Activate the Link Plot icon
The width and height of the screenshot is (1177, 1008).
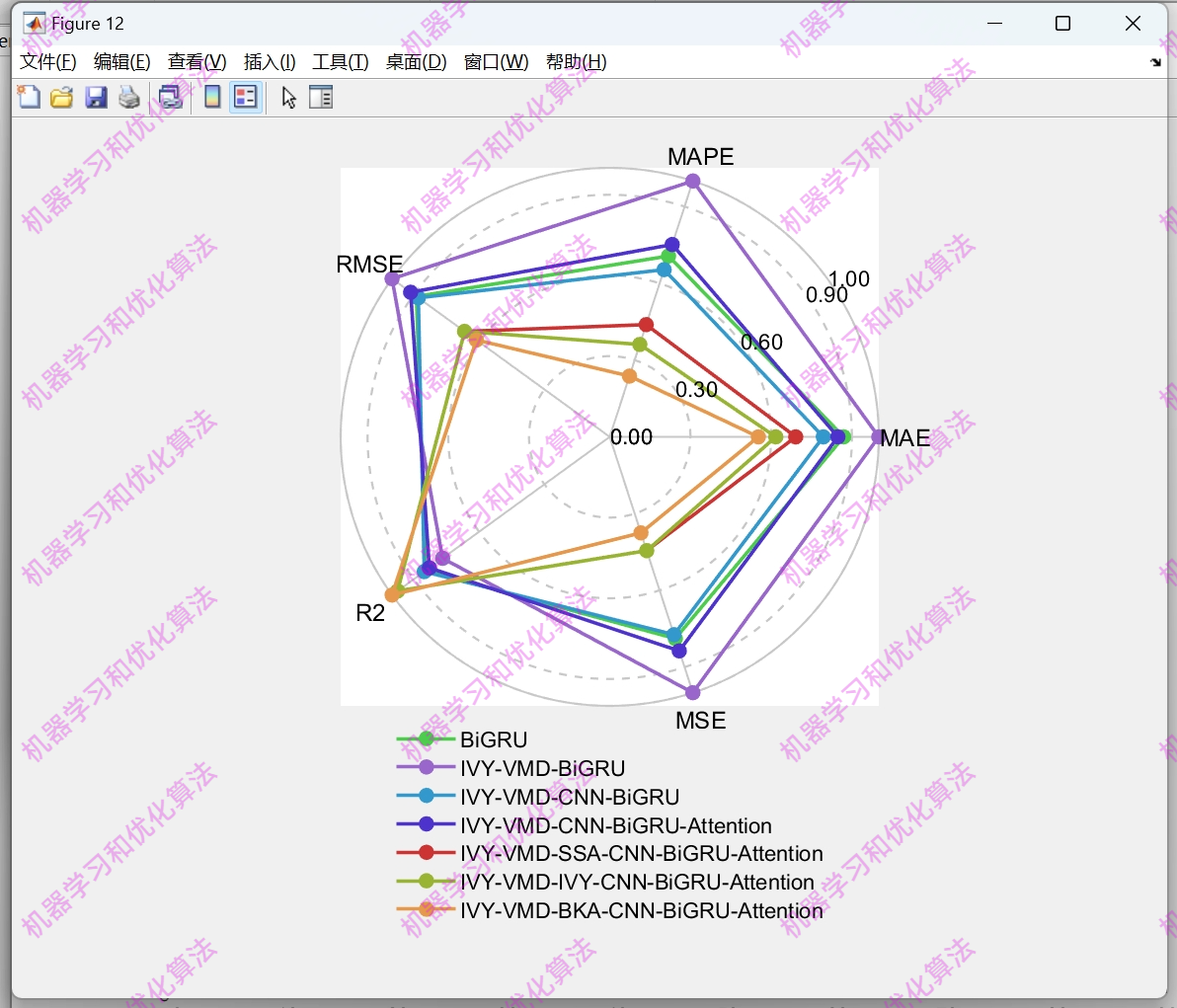[169, 97]
